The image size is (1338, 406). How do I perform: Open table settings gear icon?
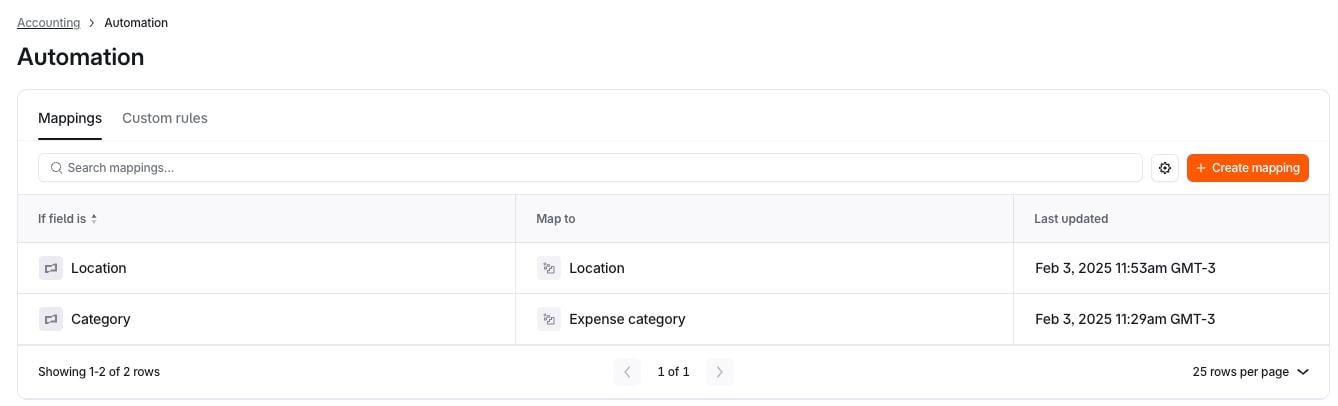[x=1165, y=168]
